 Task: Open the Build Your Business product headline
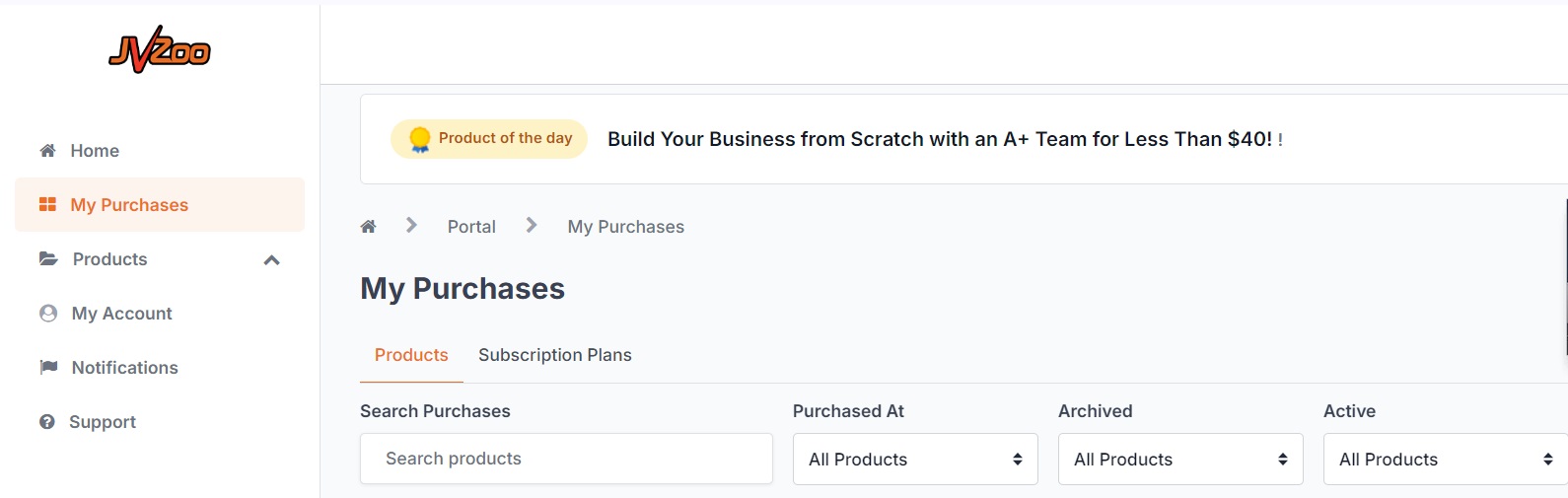(x=940, y=139)
